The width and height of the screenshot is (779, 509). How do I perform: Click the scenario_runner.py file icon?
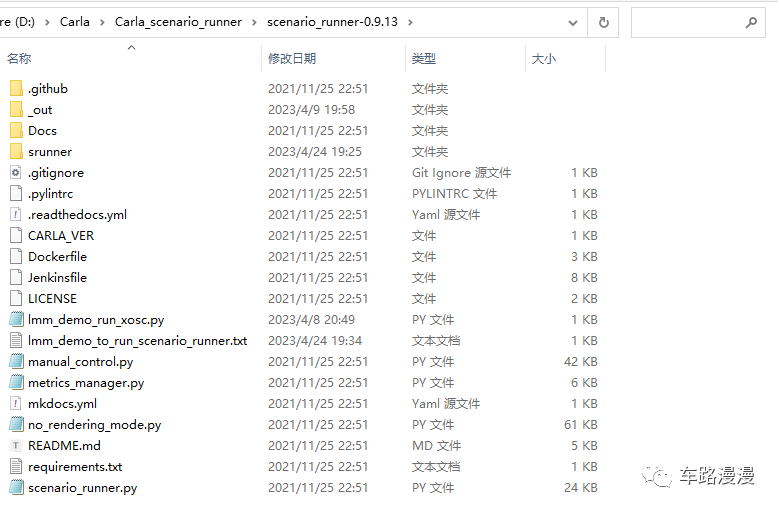(16, 488)
